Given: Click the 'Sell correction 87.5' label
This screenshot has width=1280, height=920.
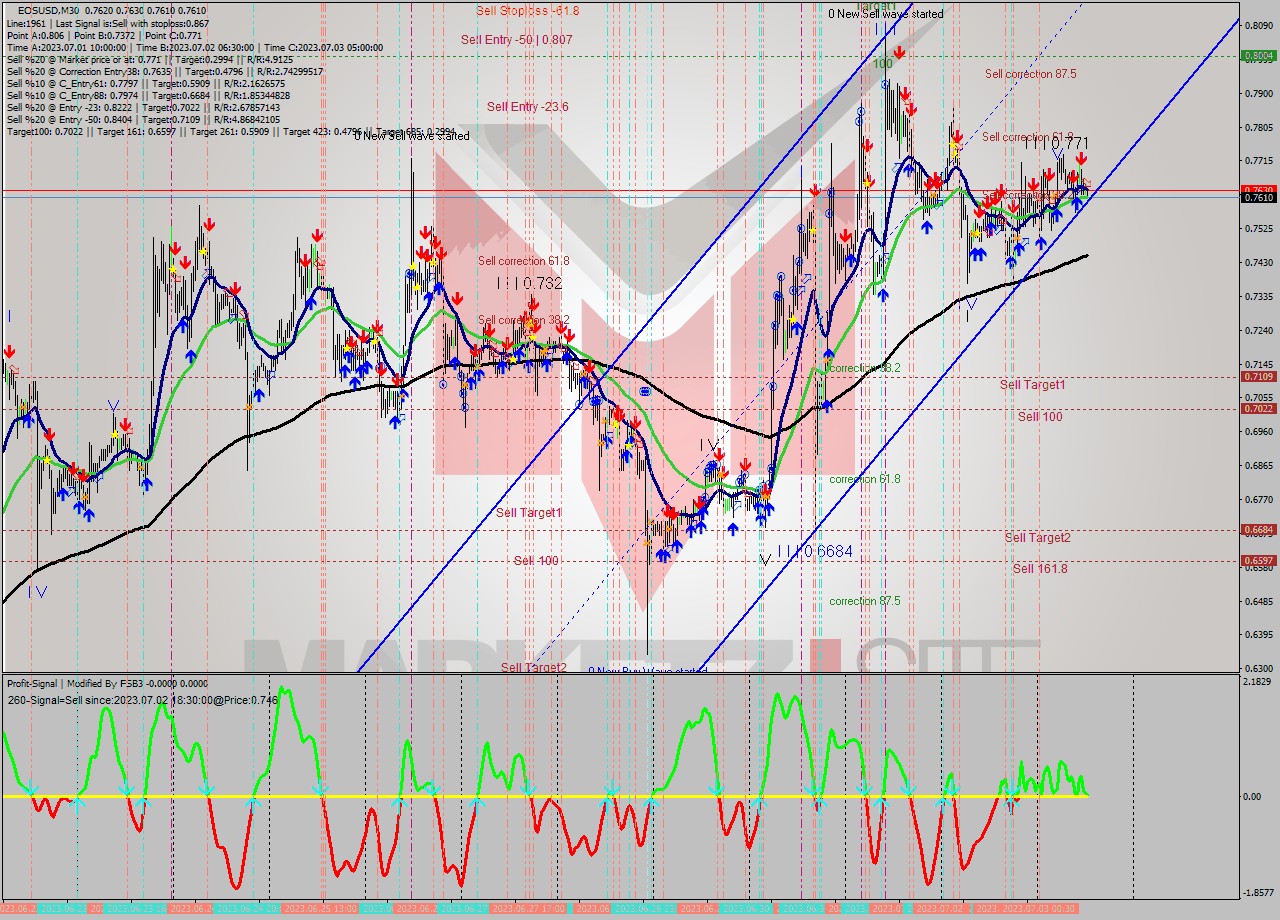Looking at the screenshot, I should click(1030, 73).
